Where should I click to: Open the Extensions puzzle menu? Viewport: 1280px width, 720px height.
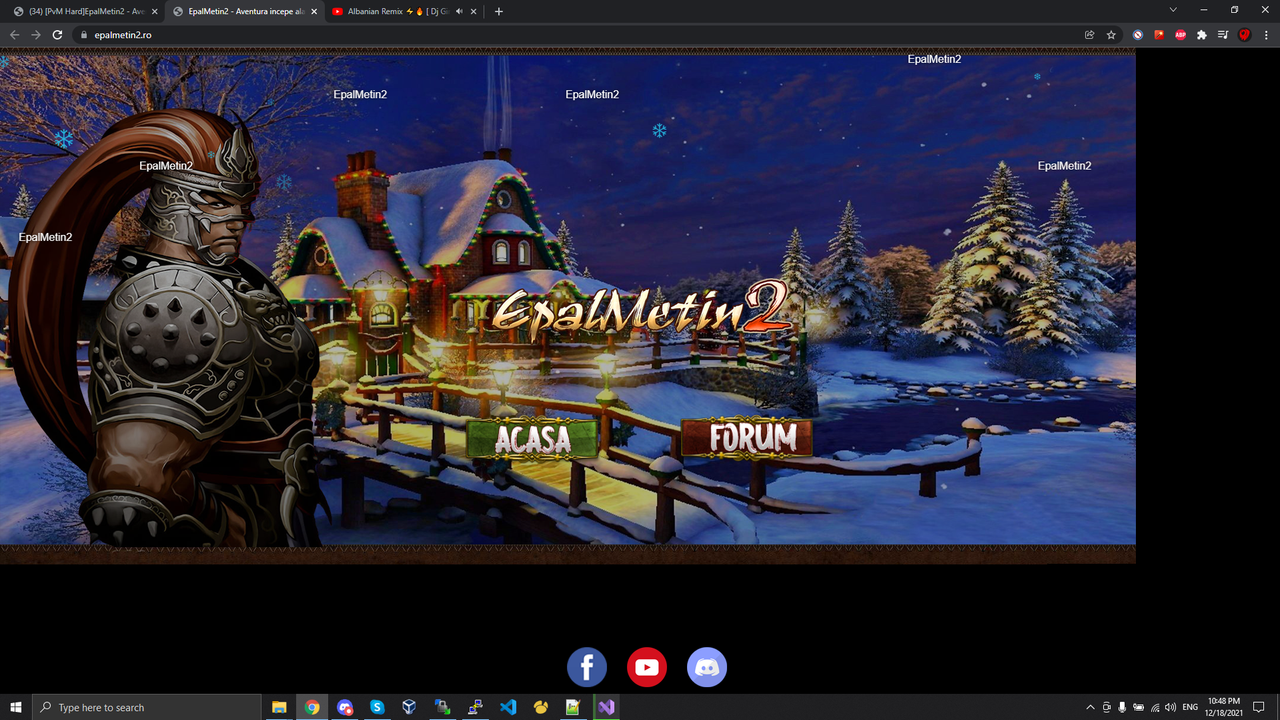[x=1202, y=34]
